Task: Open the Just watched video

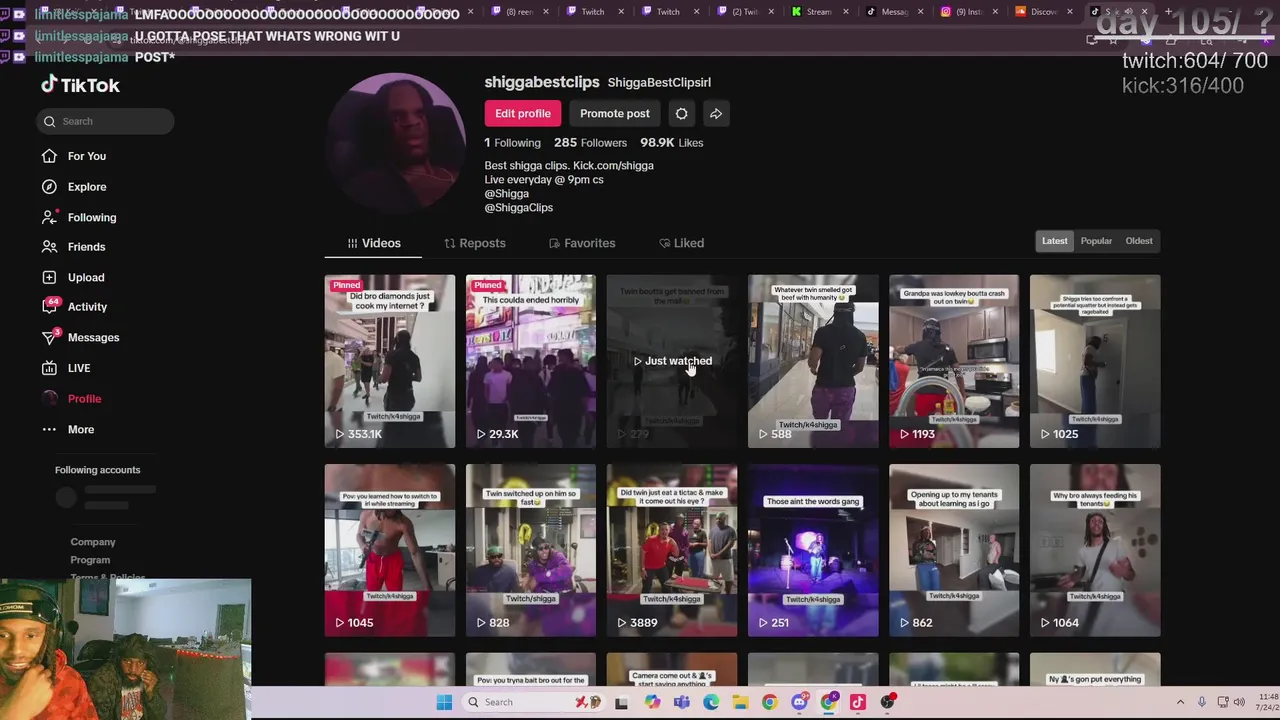Action: (x=671, y=360)
